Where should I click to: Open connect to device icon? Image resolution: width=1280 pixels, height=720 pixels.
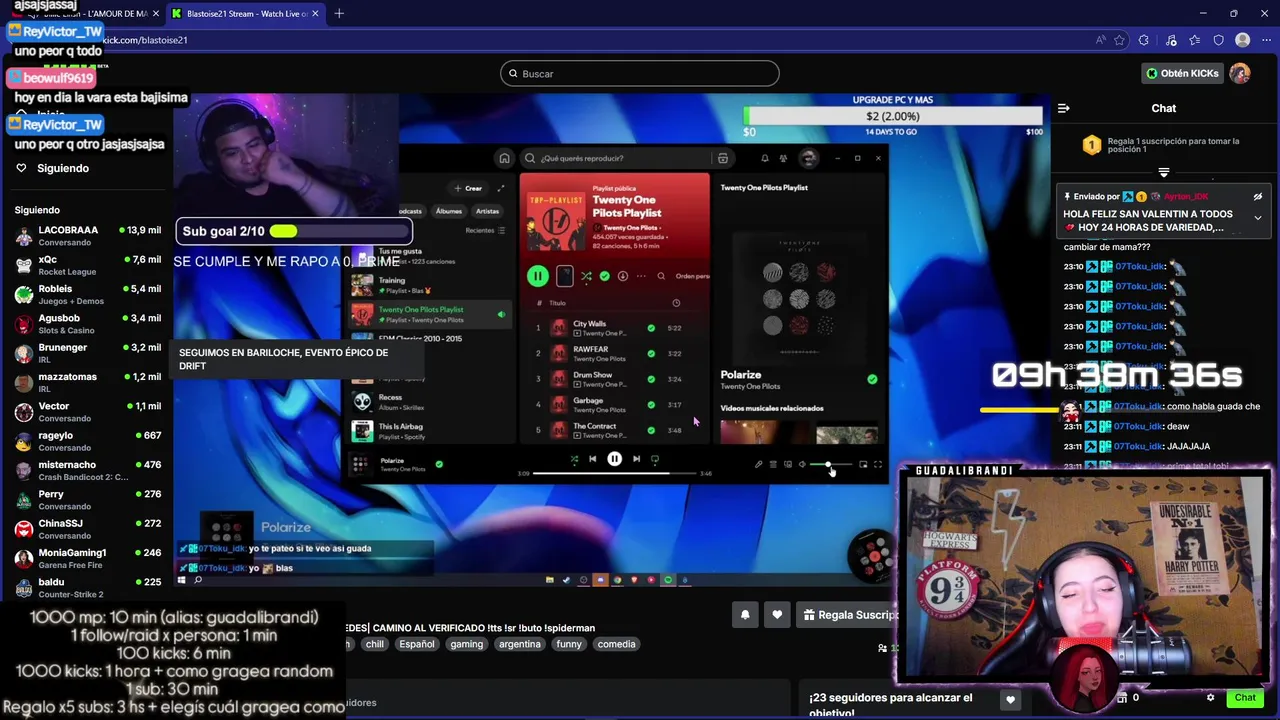[788, 464]
